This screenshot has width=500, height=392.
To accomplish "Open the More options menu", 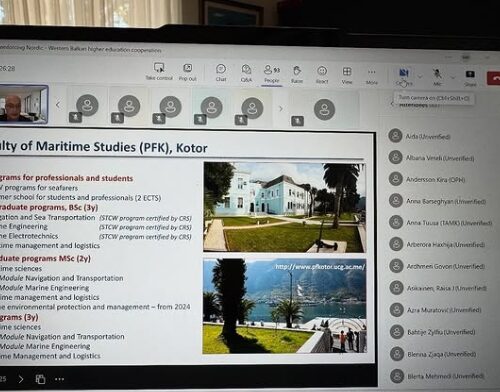I will pyautogui.click(x=372, y=76).
